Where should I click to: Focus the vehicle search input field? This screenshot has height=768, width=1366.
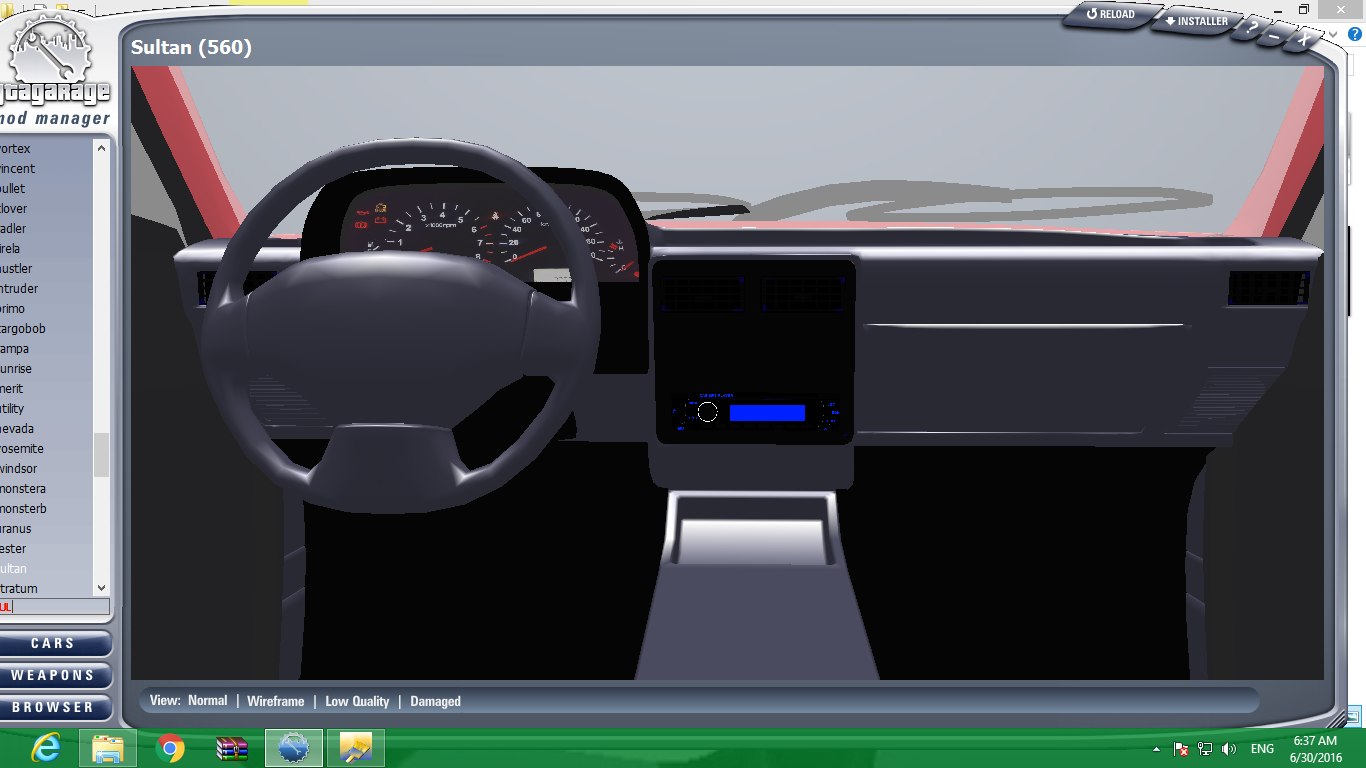click(x=55, y=607)
